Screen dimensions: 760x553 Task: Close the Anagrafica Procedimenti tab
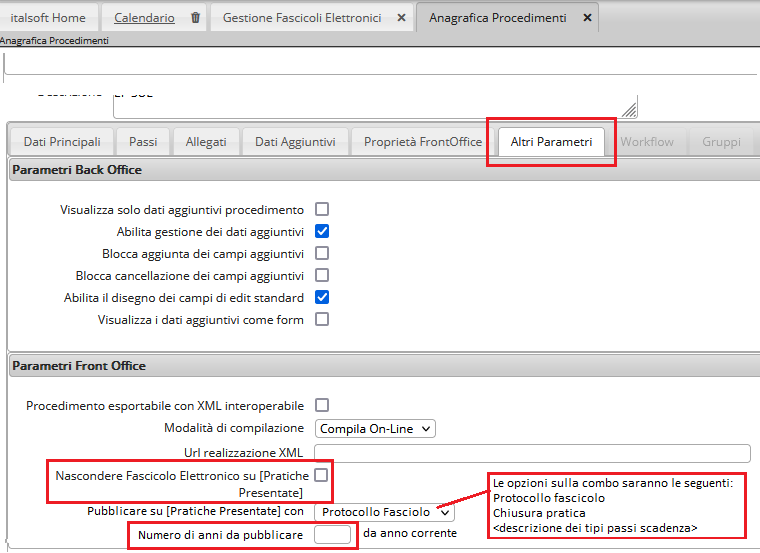tap(587, 18)
